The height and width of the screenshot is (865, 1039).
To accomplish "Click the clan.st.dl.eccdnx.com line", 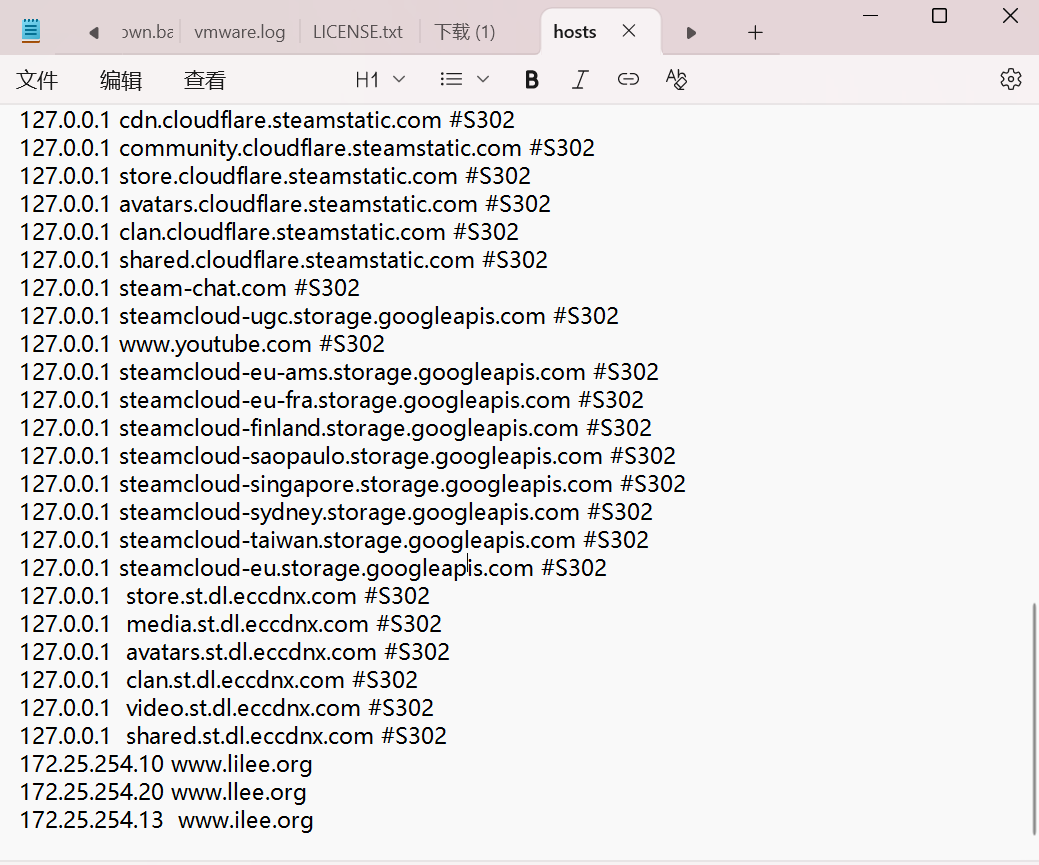I will point(219,680).
